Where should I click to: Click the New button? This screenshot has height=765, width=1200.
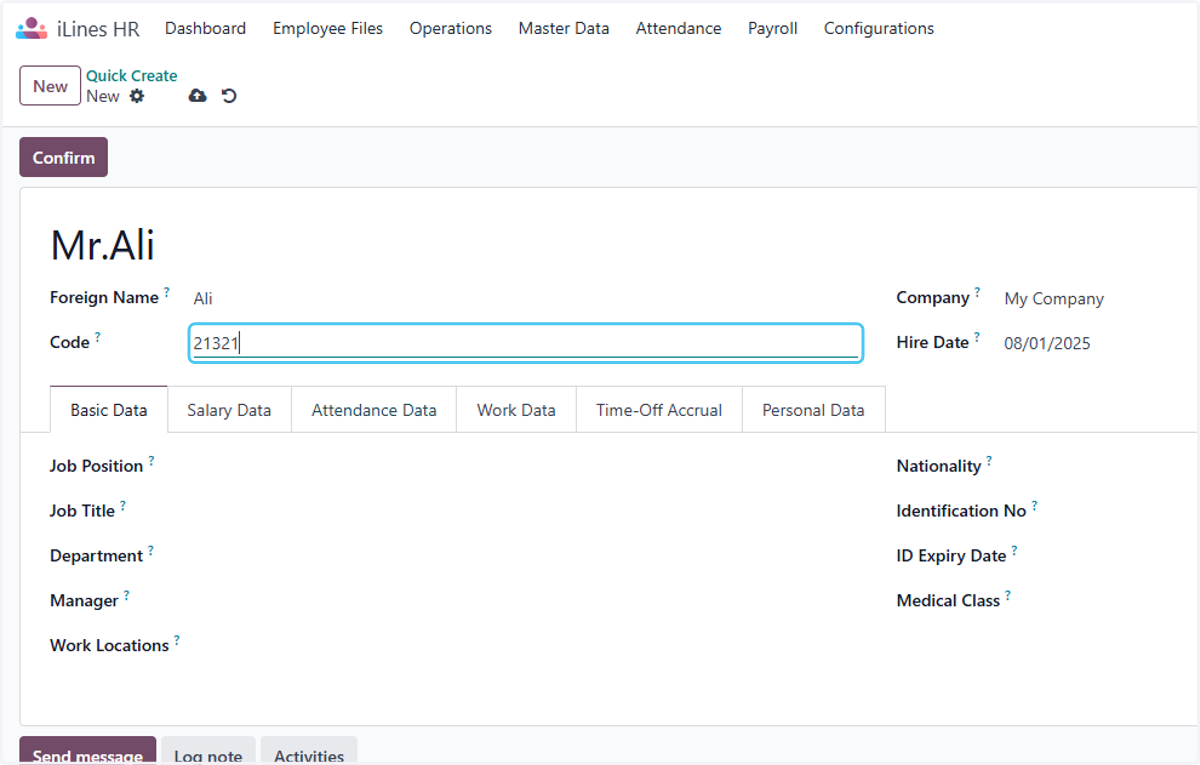click(x=50, y=86)
